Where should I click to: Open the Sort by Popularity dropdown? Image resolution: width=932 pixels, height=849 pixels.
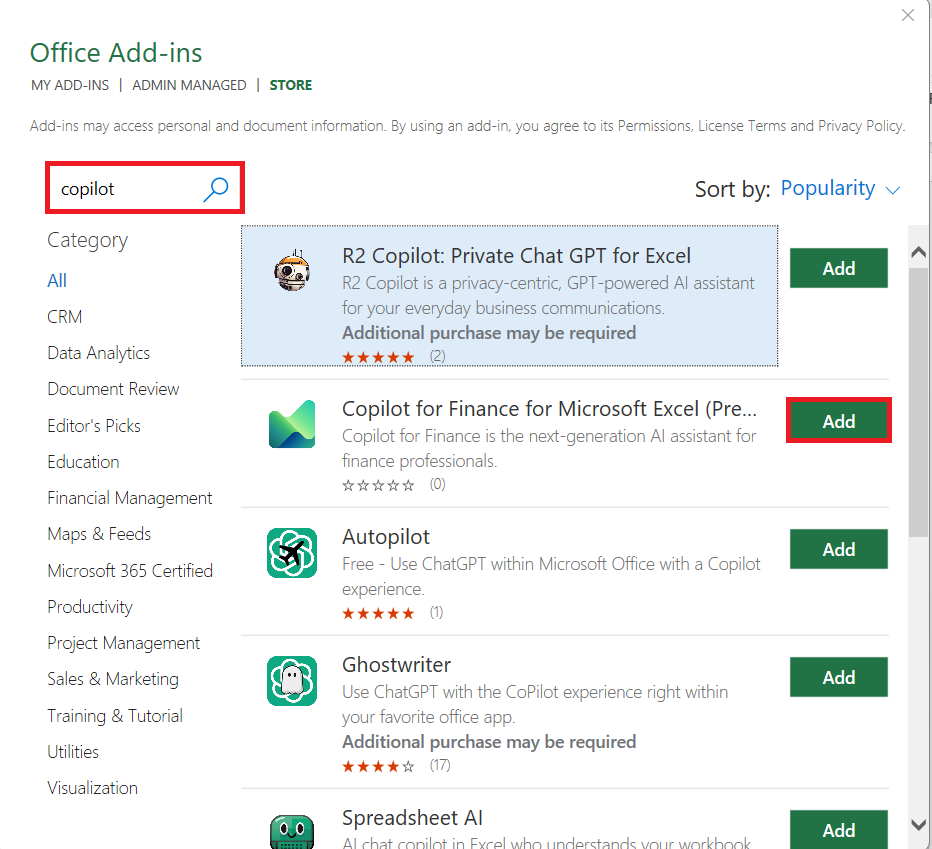pos(840,188)
